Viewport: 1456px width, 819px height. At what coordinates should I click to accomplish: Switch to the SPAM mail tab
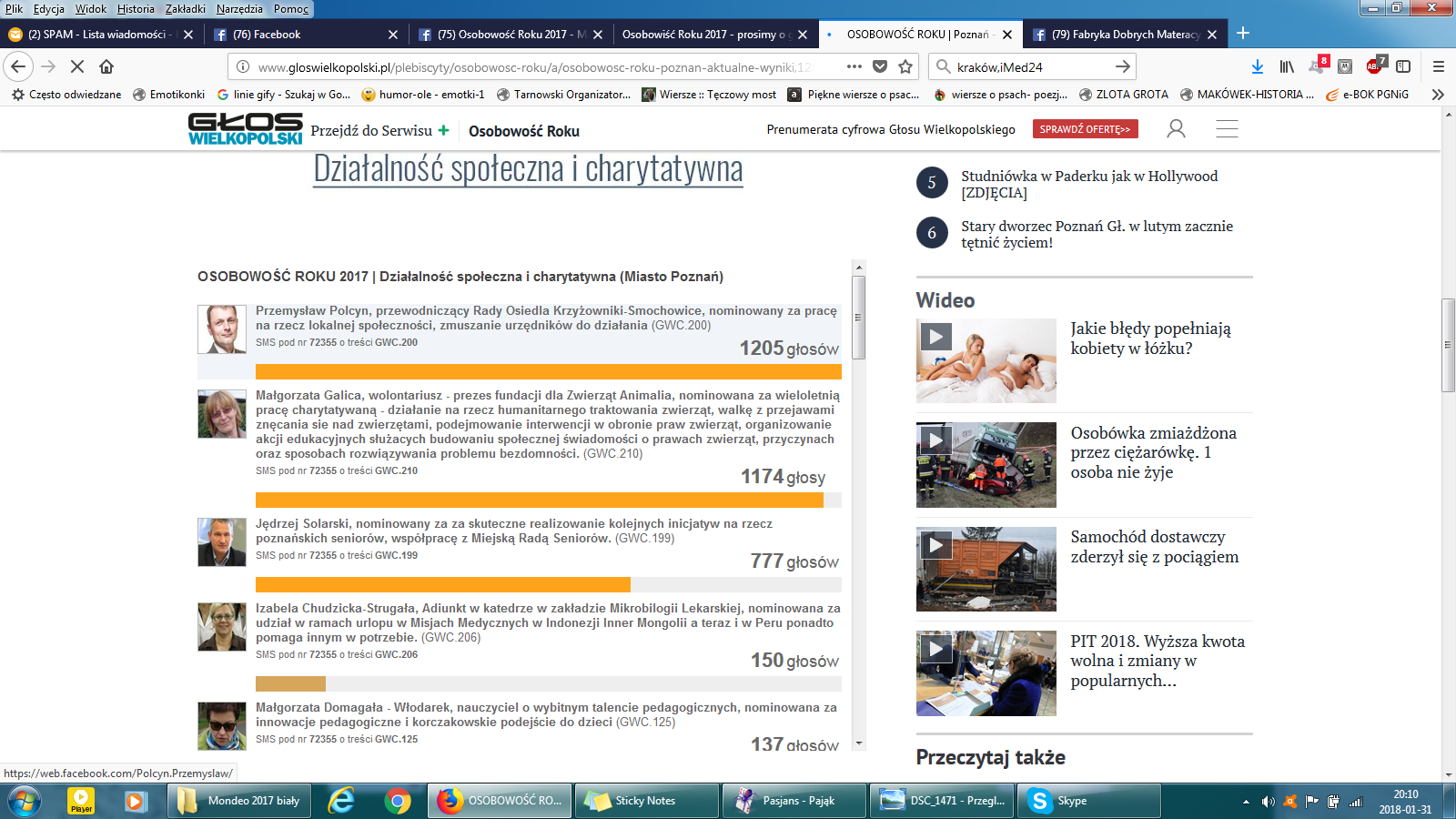coord(96,35)
